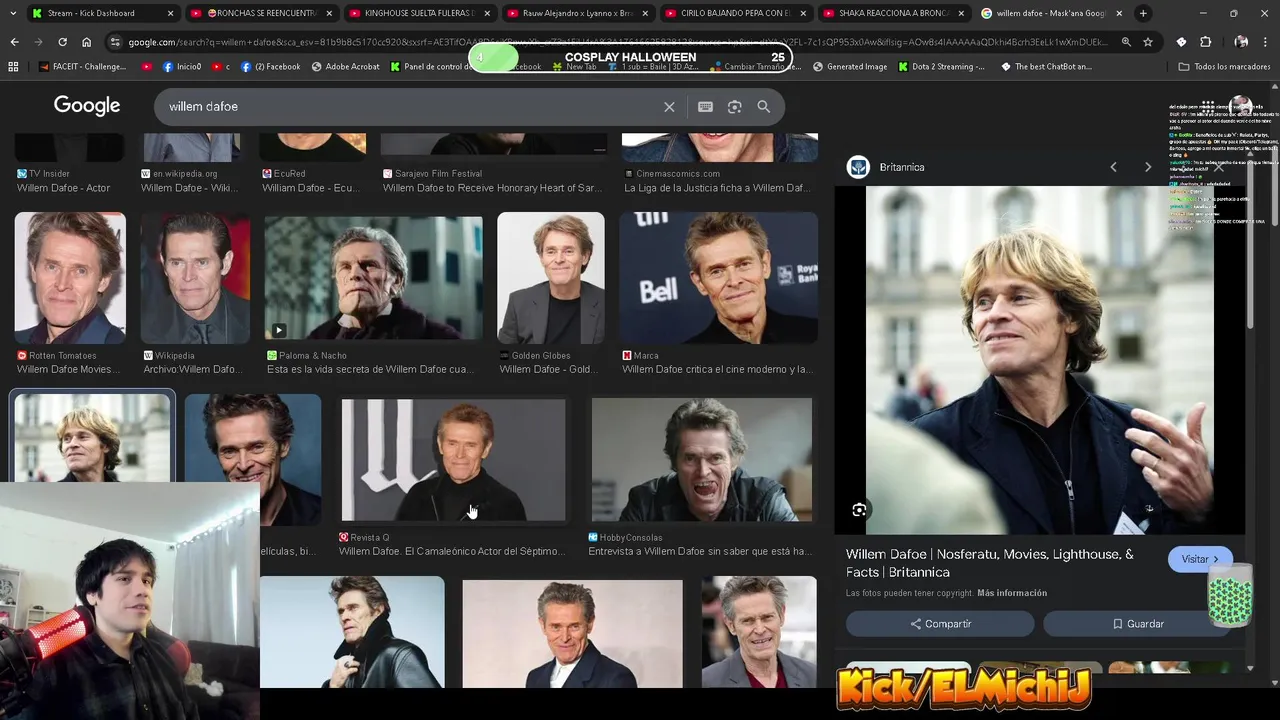
Task: Click the Cinemascomics.com source label
Action: tap(677, 174)
